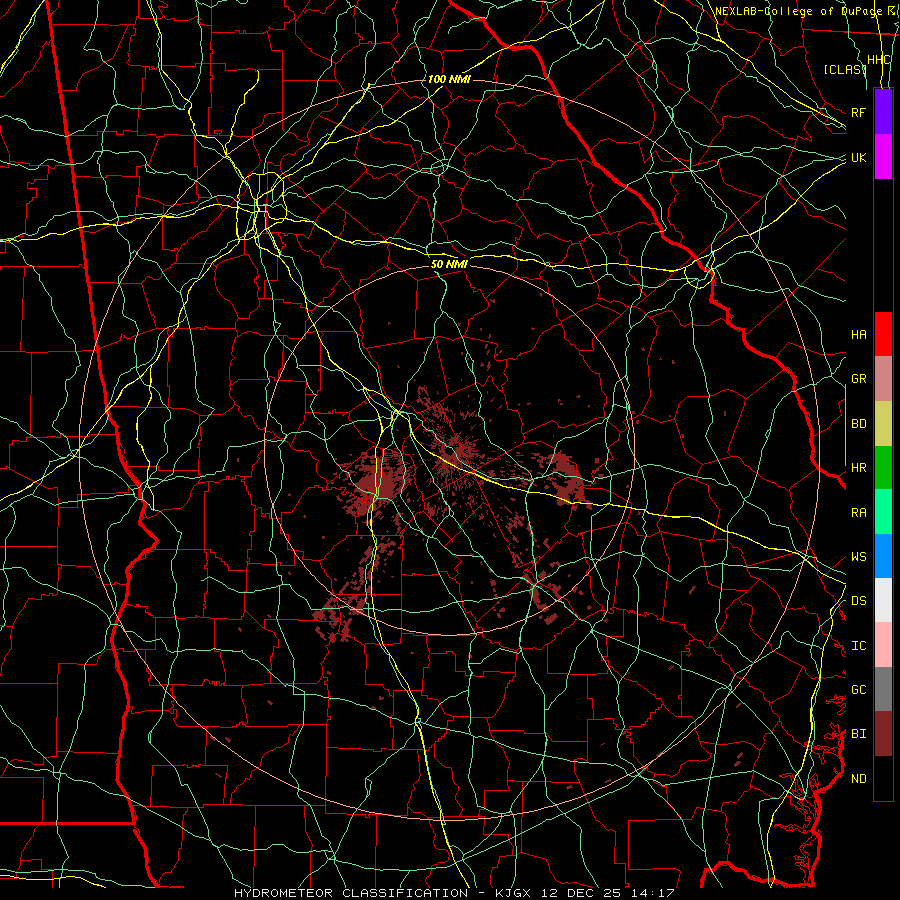Click the HYDROMETEOR CLASSIFICATION title text

pyautogui.click(x=351, y=893)
